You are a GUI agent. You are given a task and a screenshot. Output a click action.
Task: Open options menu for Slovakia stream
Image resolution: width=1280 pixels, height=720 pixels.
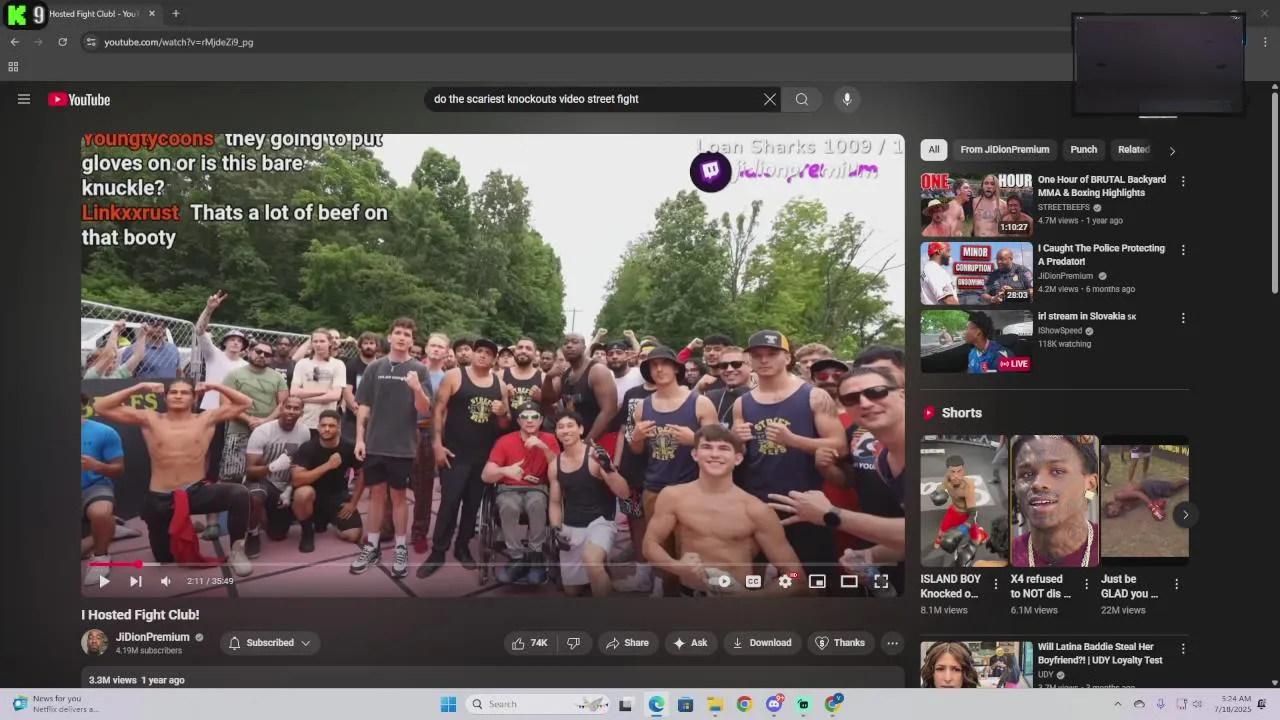pos(1183,318)
